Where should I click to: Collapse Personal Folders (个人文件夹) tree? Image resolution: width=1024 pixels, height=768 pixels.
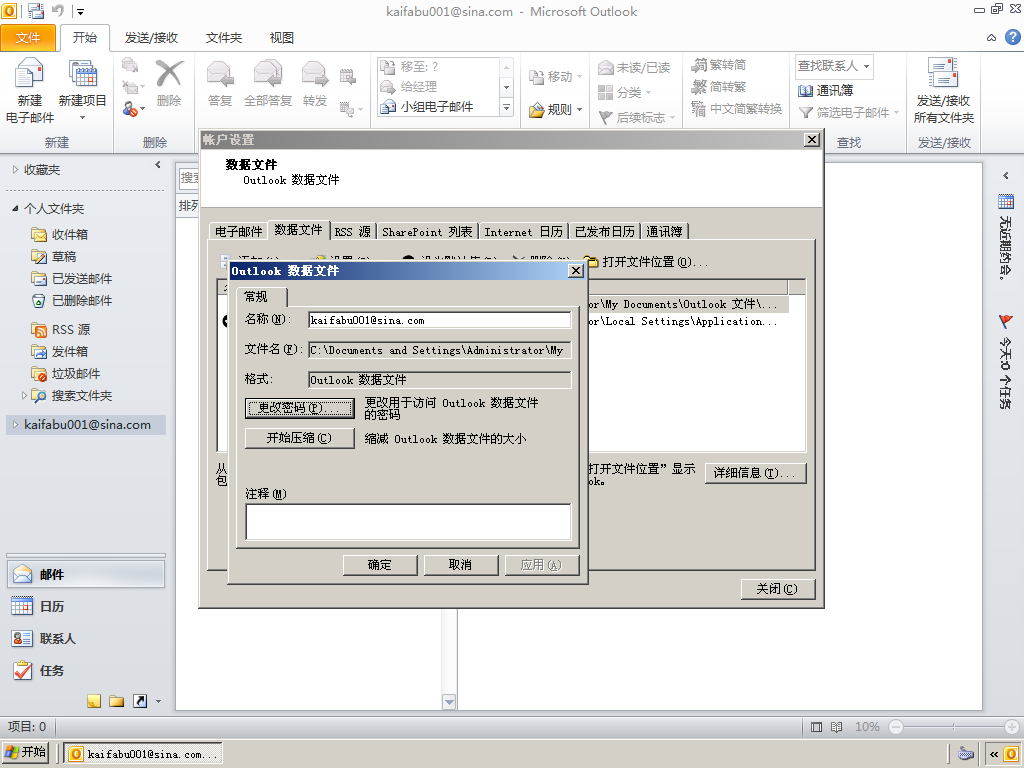click(x=16, y=208)
